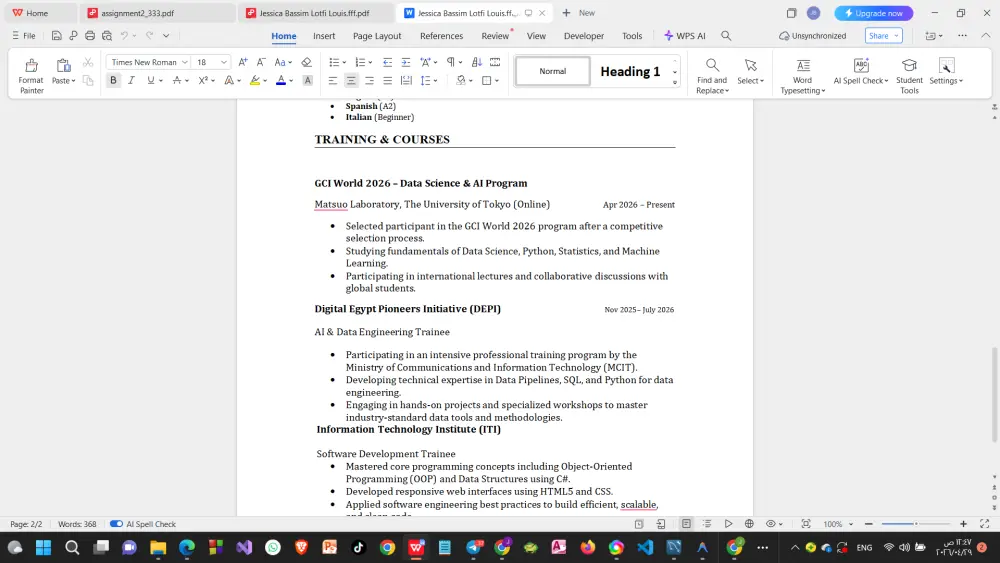Expand the bullet list dropdown arrow

344,62
